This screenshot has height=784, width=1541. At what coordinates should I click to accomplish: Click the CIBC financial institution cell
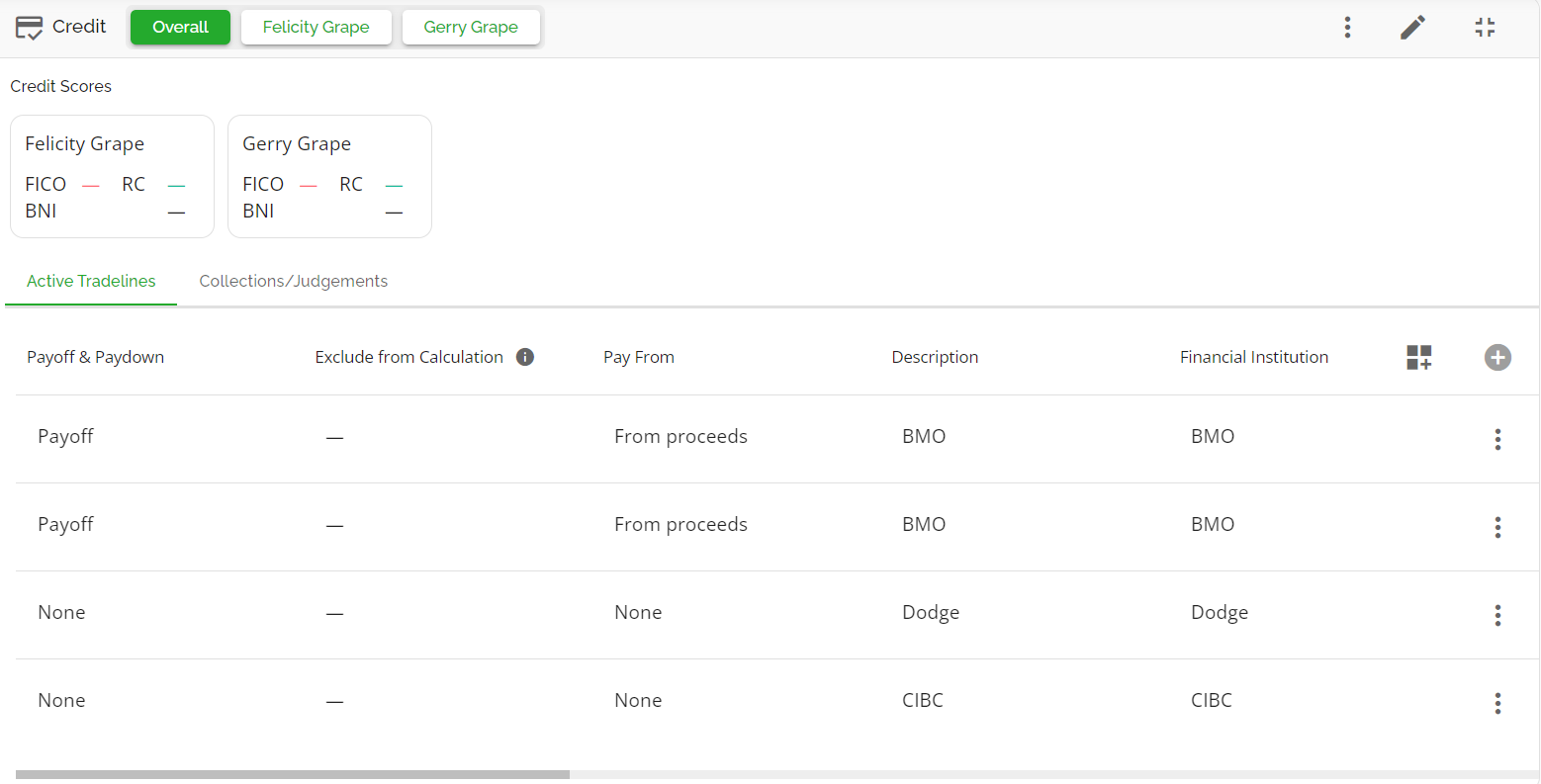coord(1212,700)
